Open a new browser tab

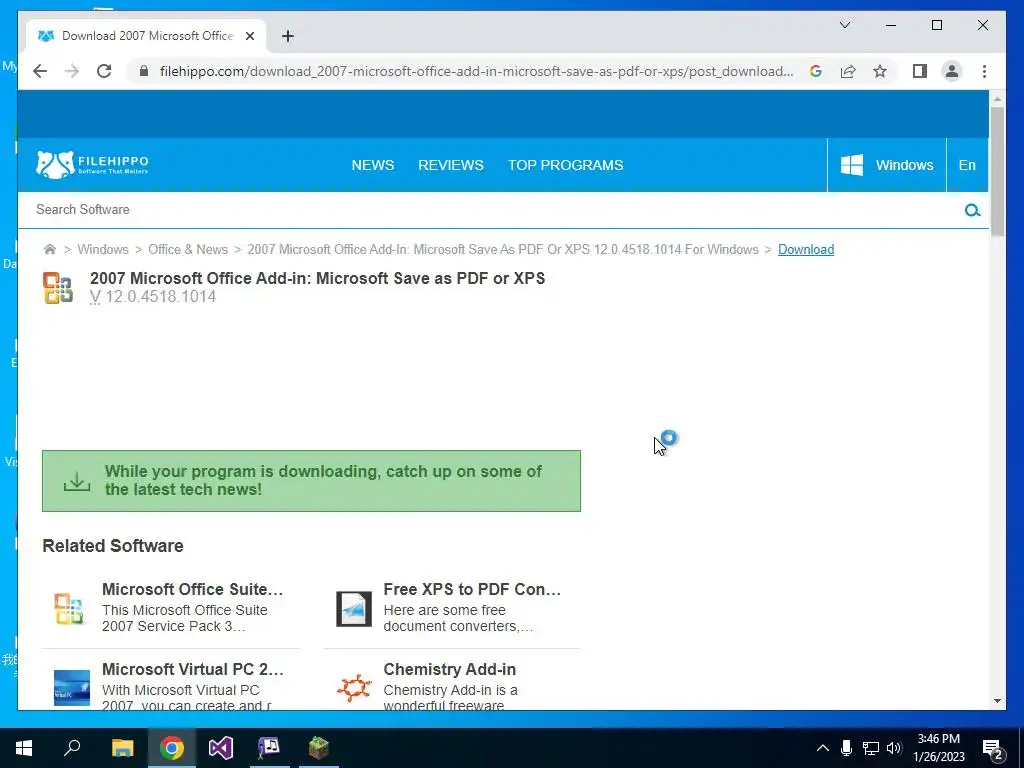click(x=288, y=36)
